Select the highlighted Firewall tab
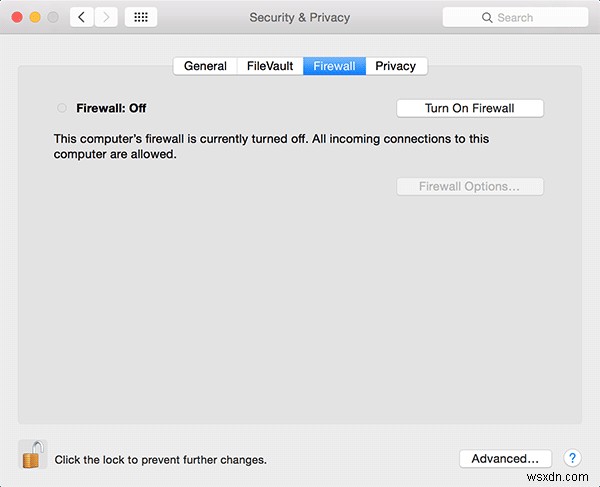 point(334,66)
